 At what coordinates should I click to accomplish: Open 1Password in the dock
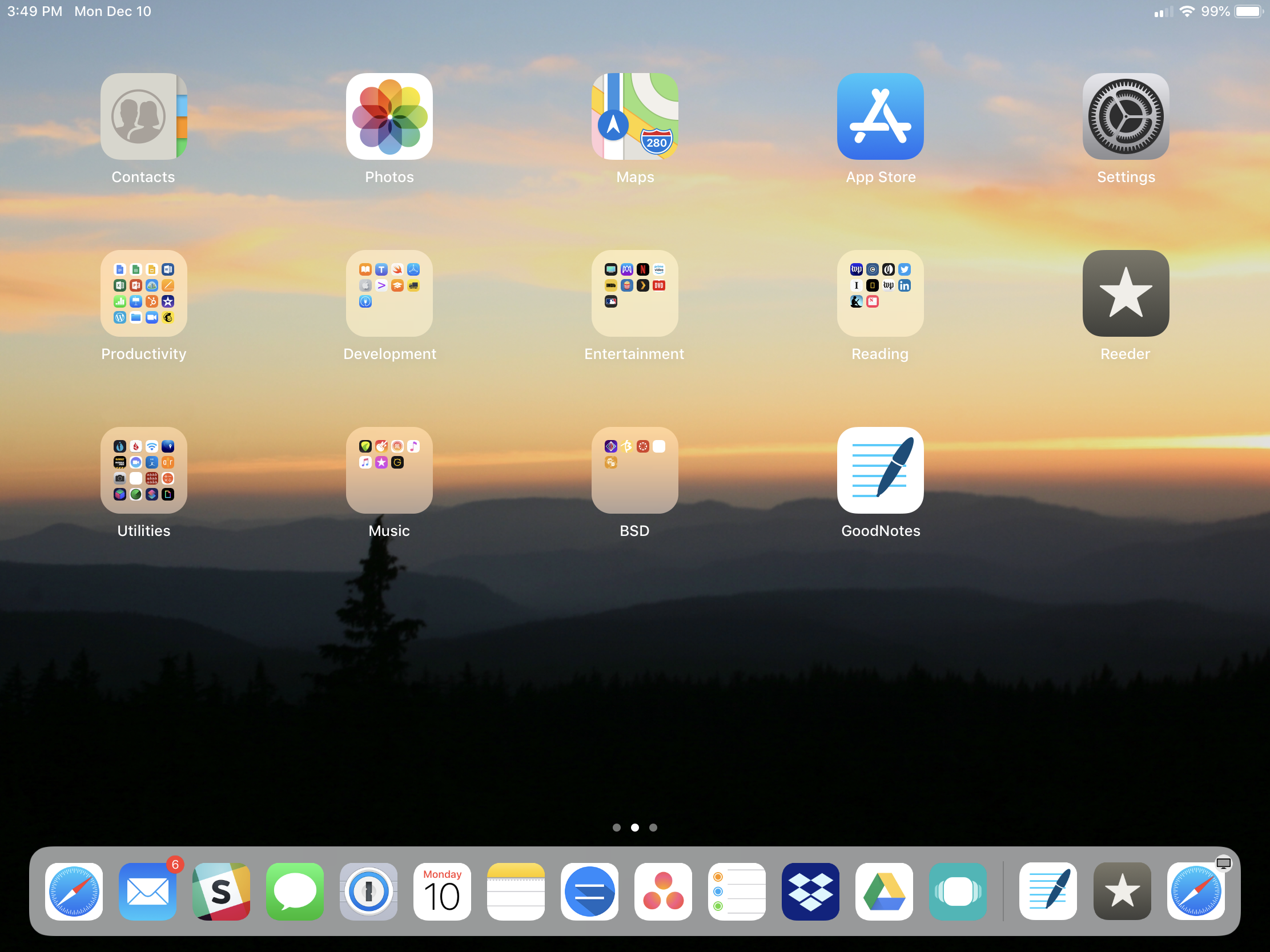coord(368,892)
